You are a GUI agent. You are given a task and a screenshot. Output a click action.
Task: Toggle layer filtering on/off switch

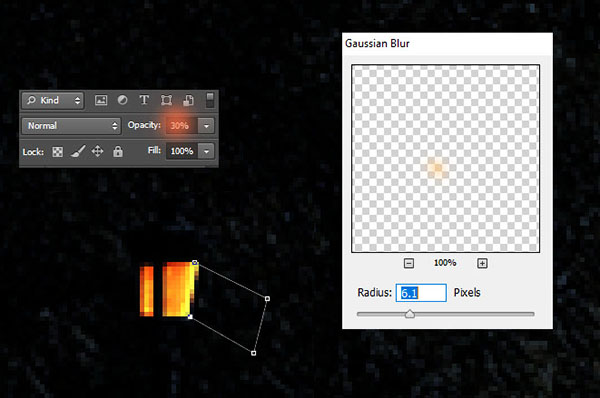coord(210,100)
